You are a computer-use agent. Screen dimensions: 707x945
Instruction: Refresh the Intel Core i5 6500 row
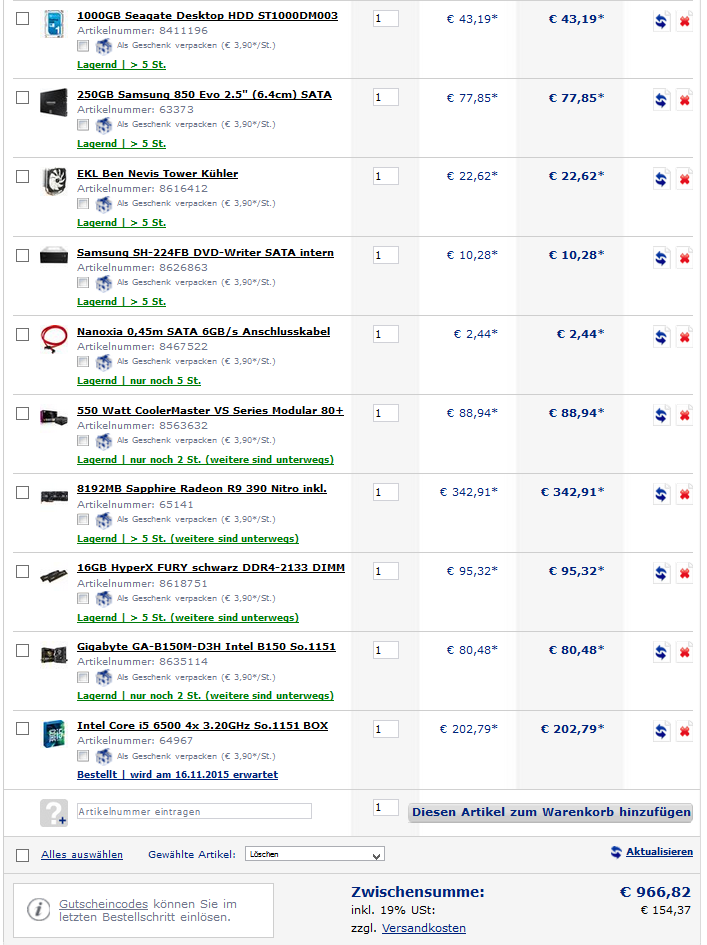tap(661, 731)
